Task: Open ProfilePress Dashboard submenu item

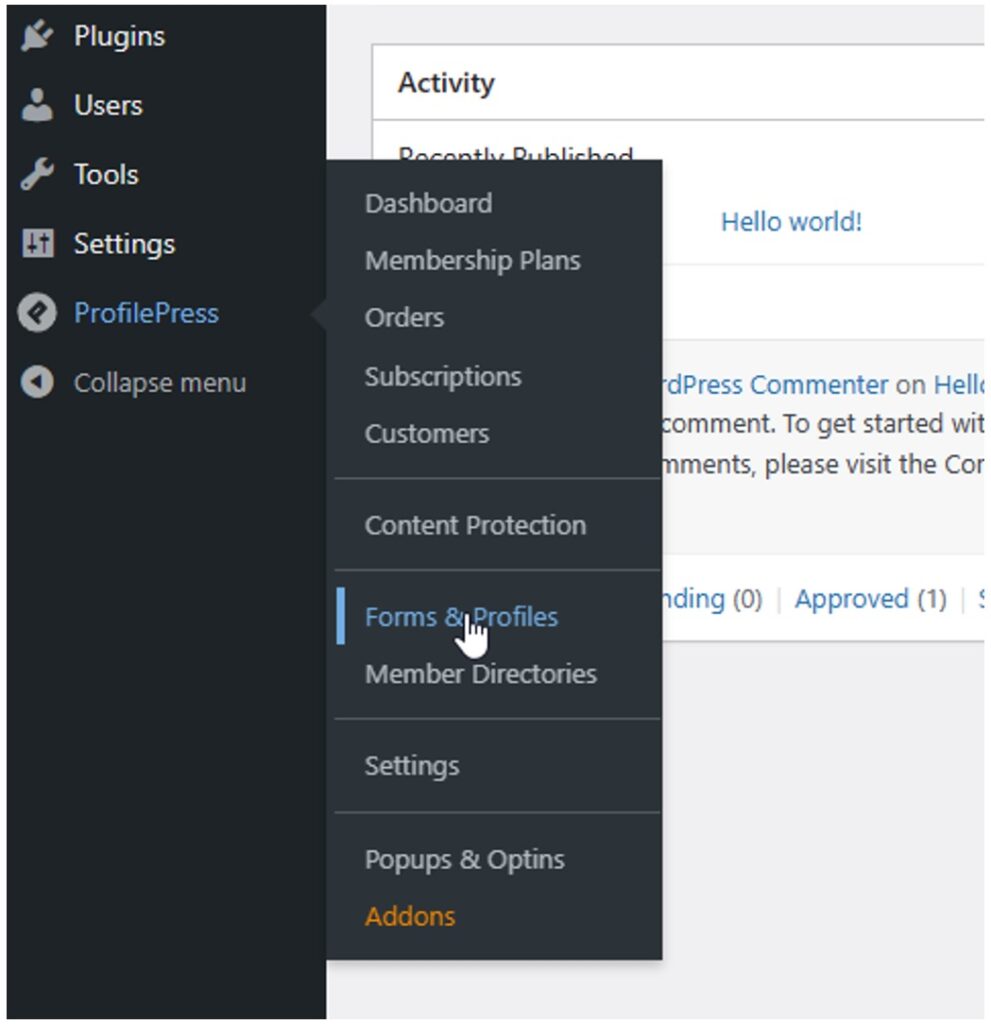Action: [x=429, y=204]
